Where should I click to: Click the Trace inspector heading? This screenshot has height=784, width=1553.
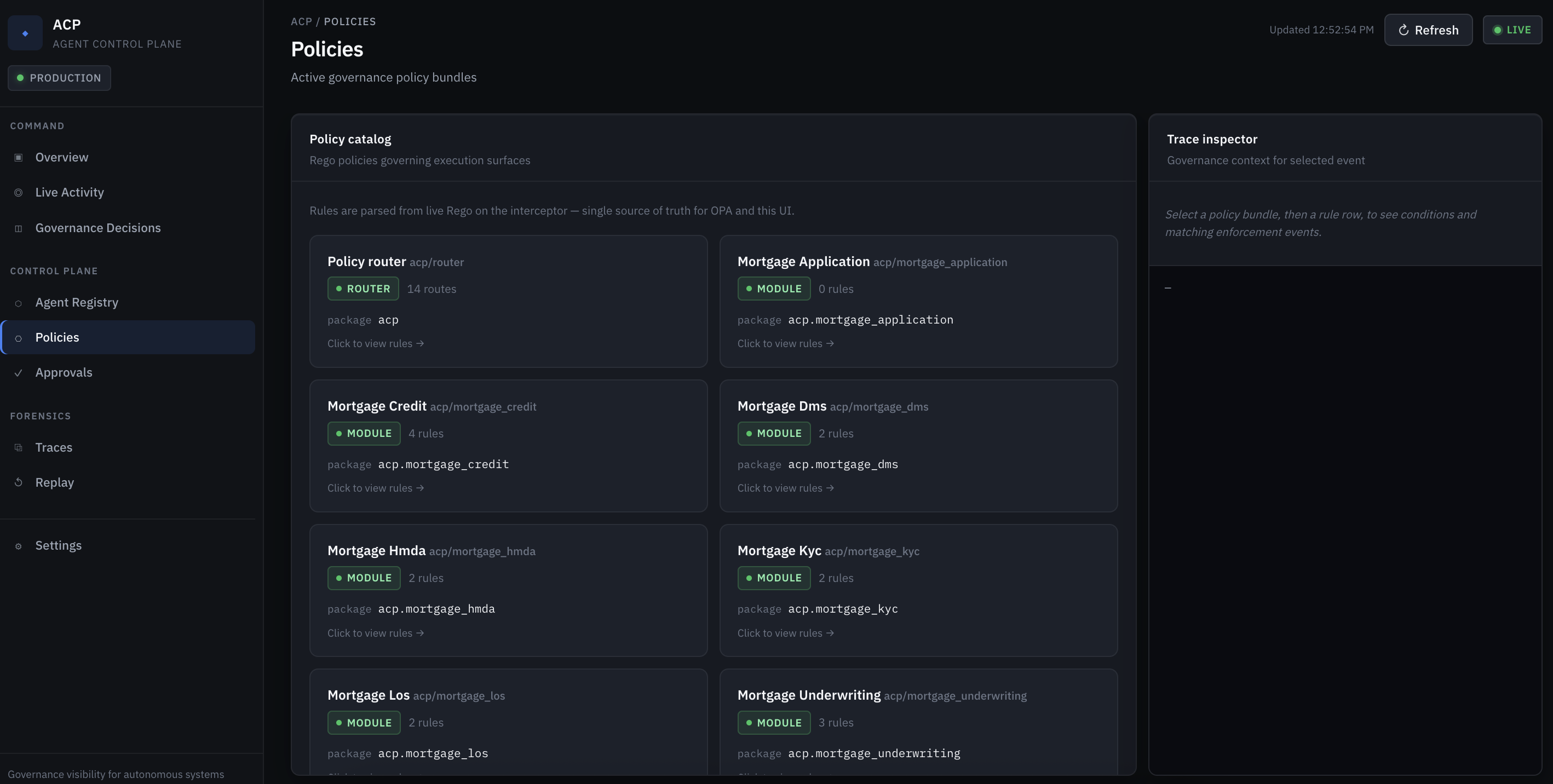coord(1212,139)
